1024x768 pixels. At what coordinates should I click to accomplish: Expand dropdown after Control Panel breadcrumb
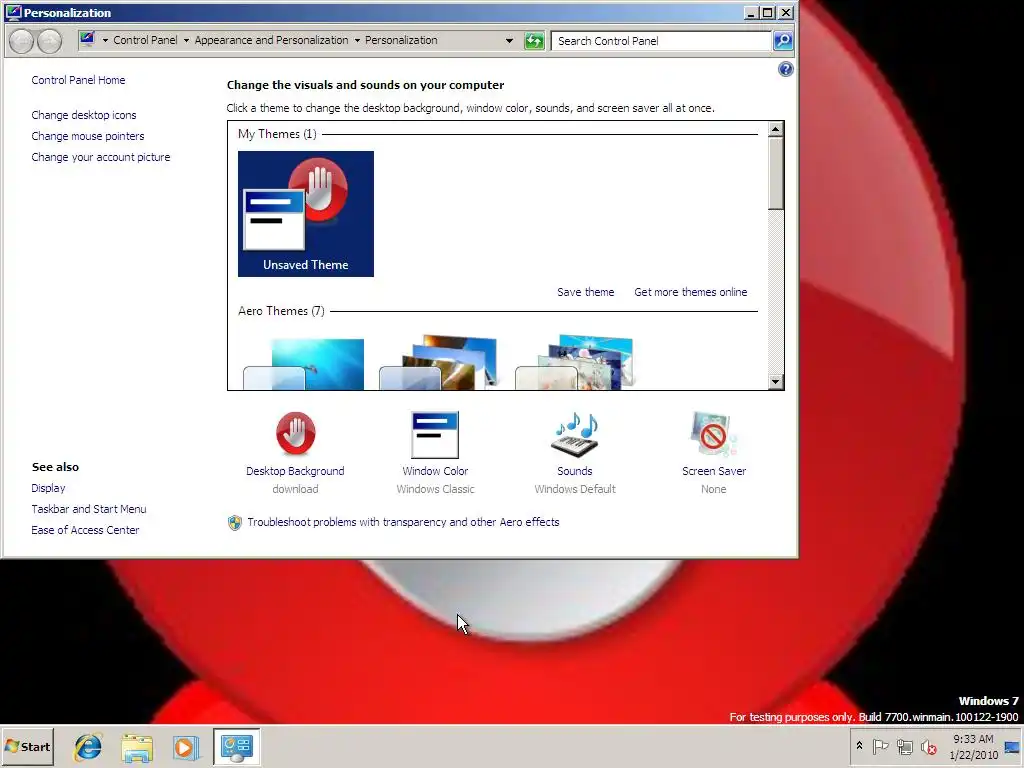coord(186,40)
